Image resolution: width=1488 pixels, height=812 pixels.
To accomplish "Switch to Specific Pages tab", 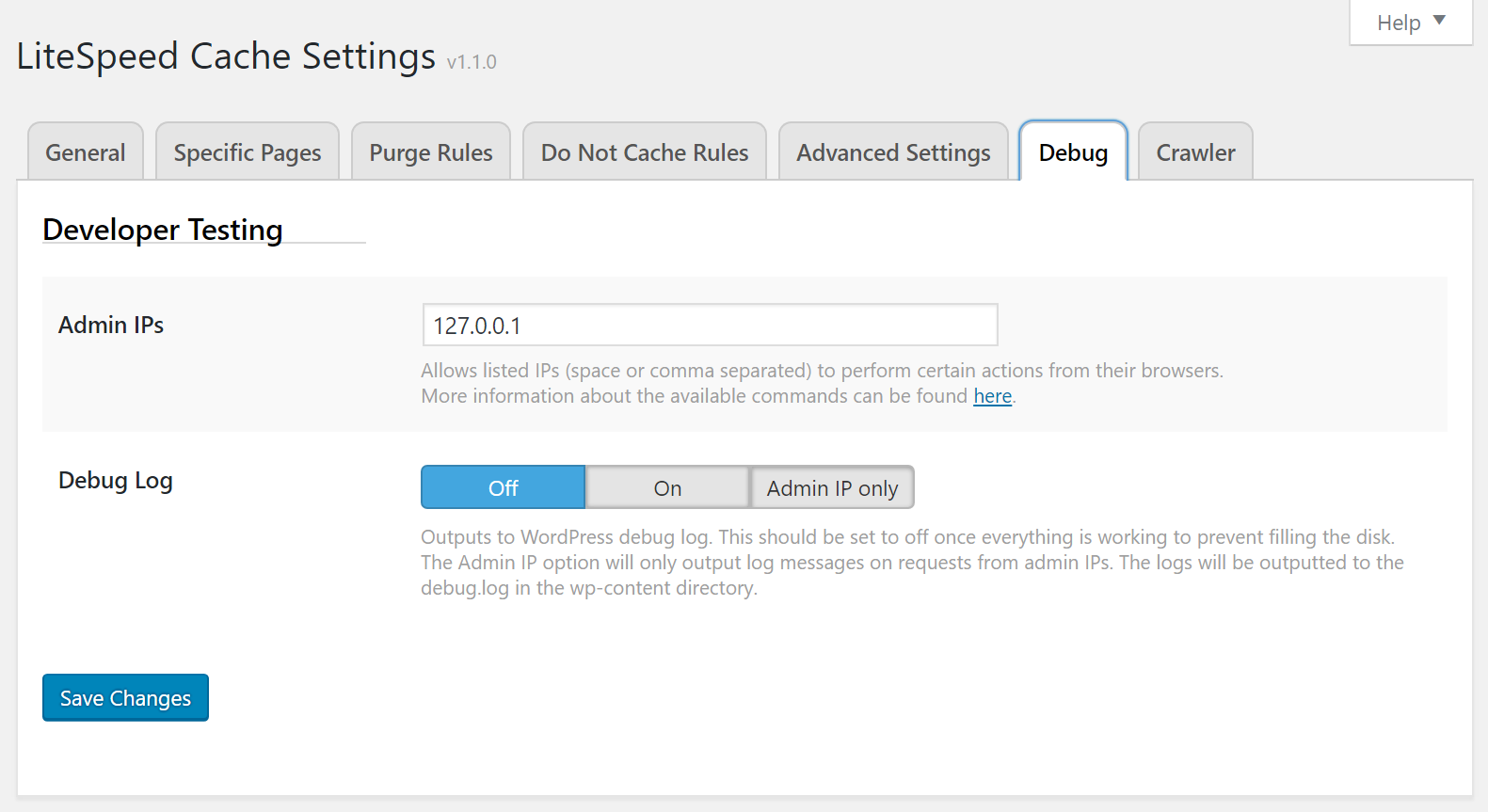I will coord(248,151).
